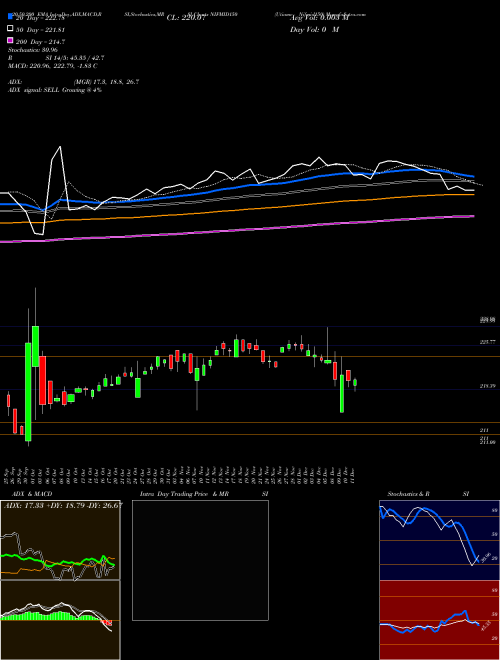Screen dimensions: 500x660
Task: Click the 'MACD: 220.96, 222.79' line
Action: (53, 66)
